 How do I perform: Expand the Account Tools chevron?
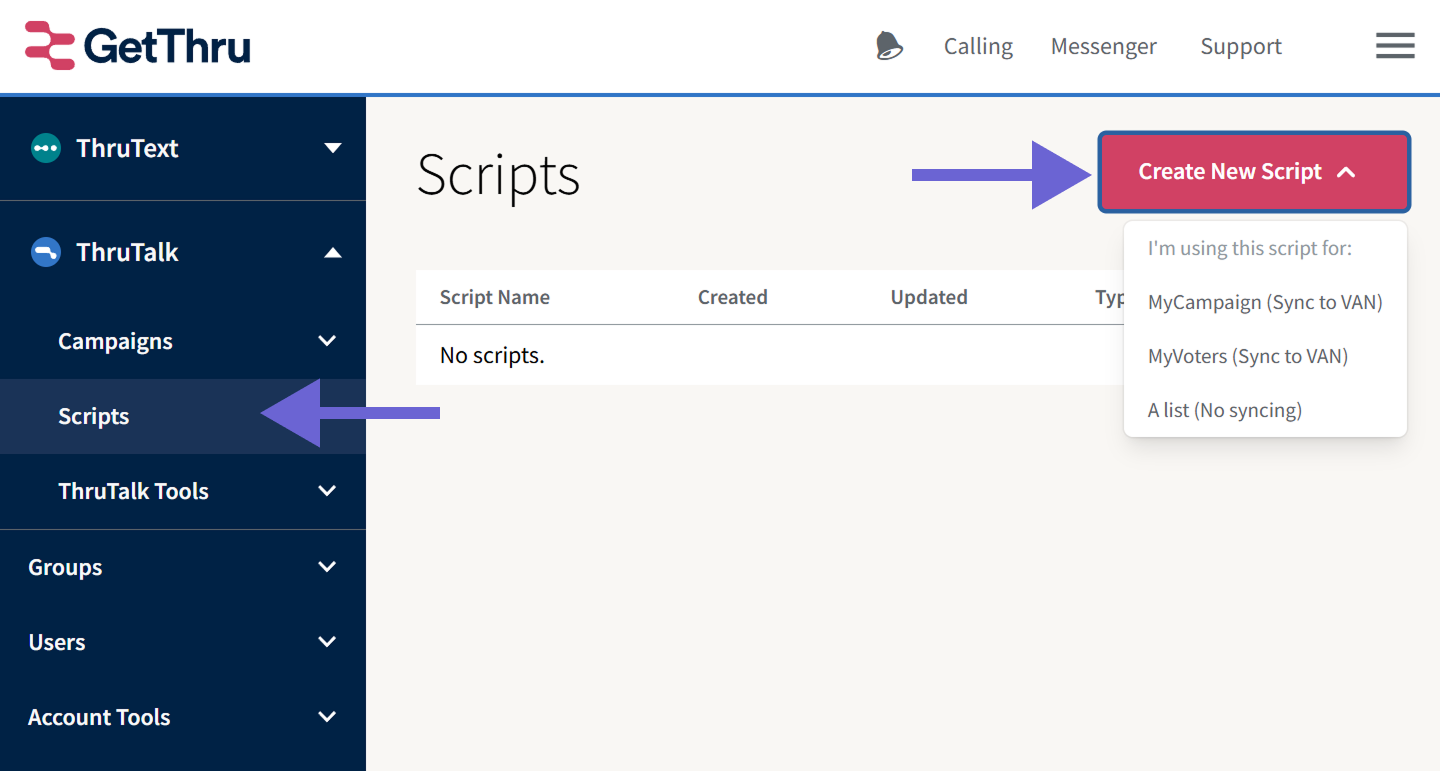click(327, 717)
